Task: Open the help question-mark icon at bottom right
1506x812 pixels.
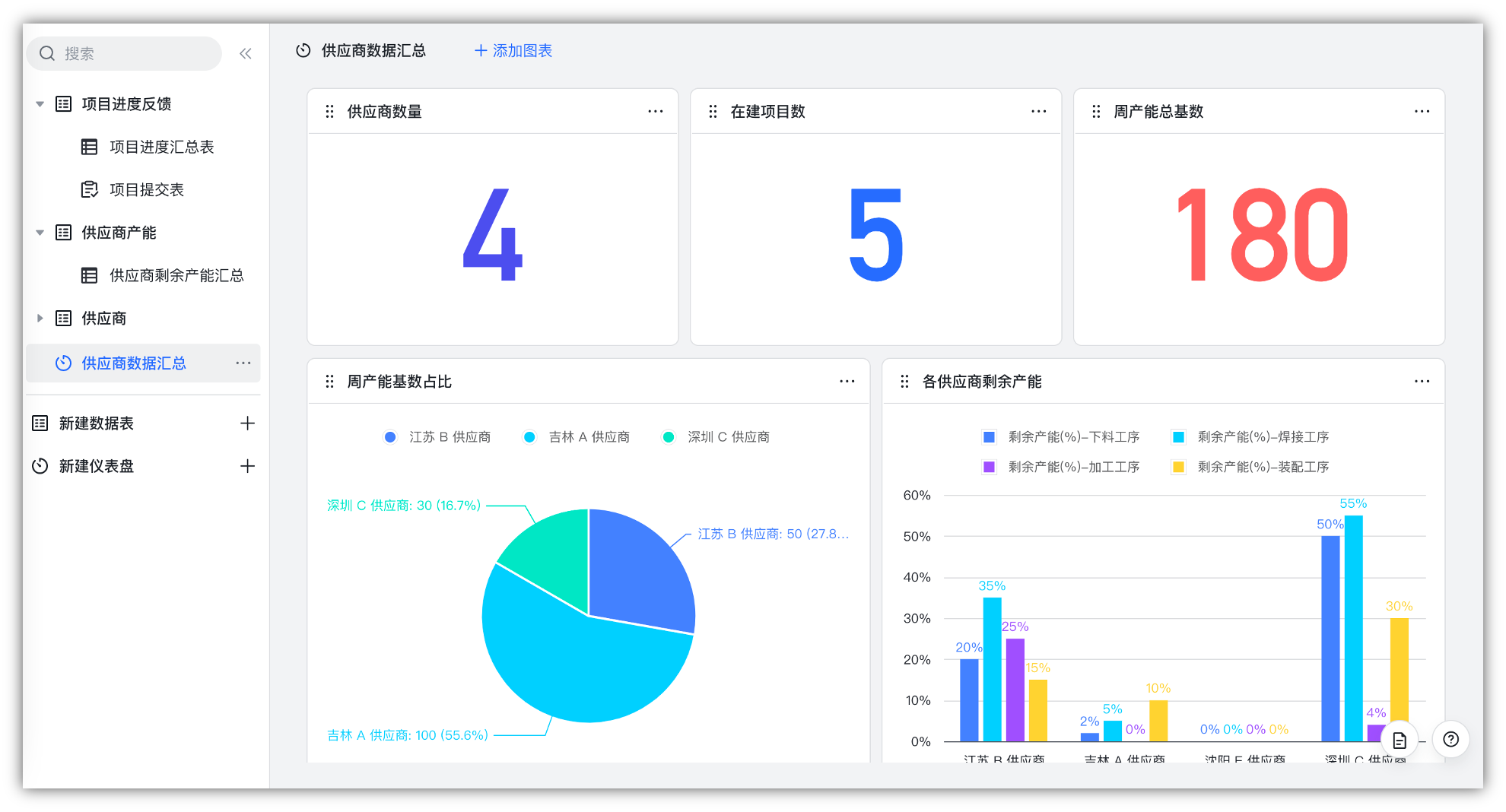Action: click(1450, 739)
